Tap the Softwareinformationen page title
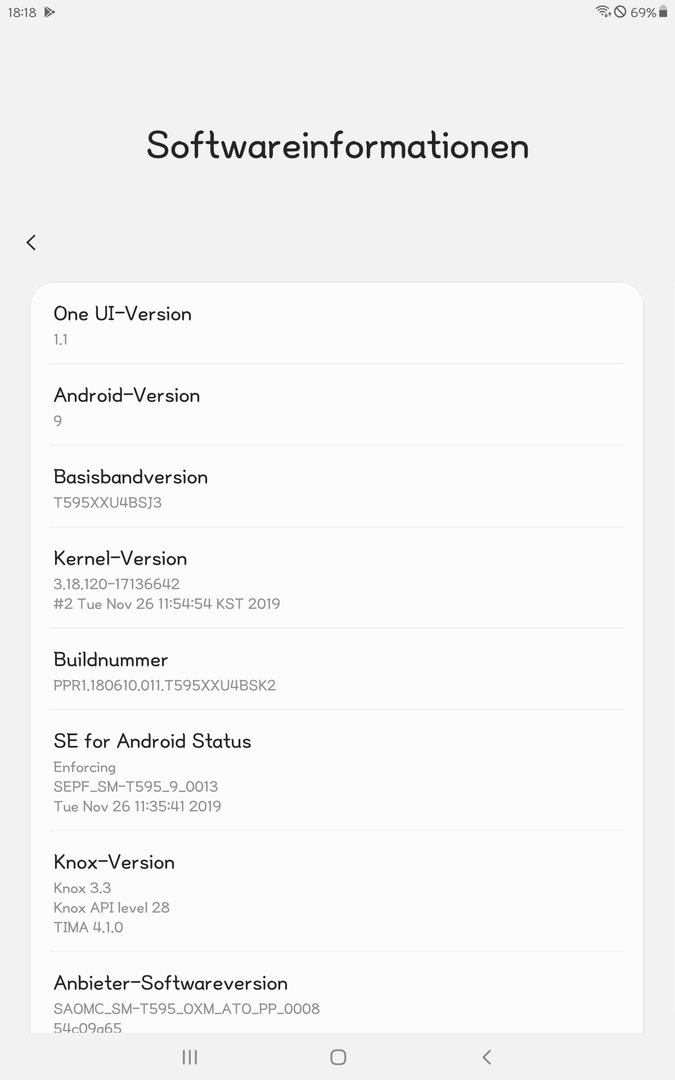675x1080 pixels. point(338,145)
